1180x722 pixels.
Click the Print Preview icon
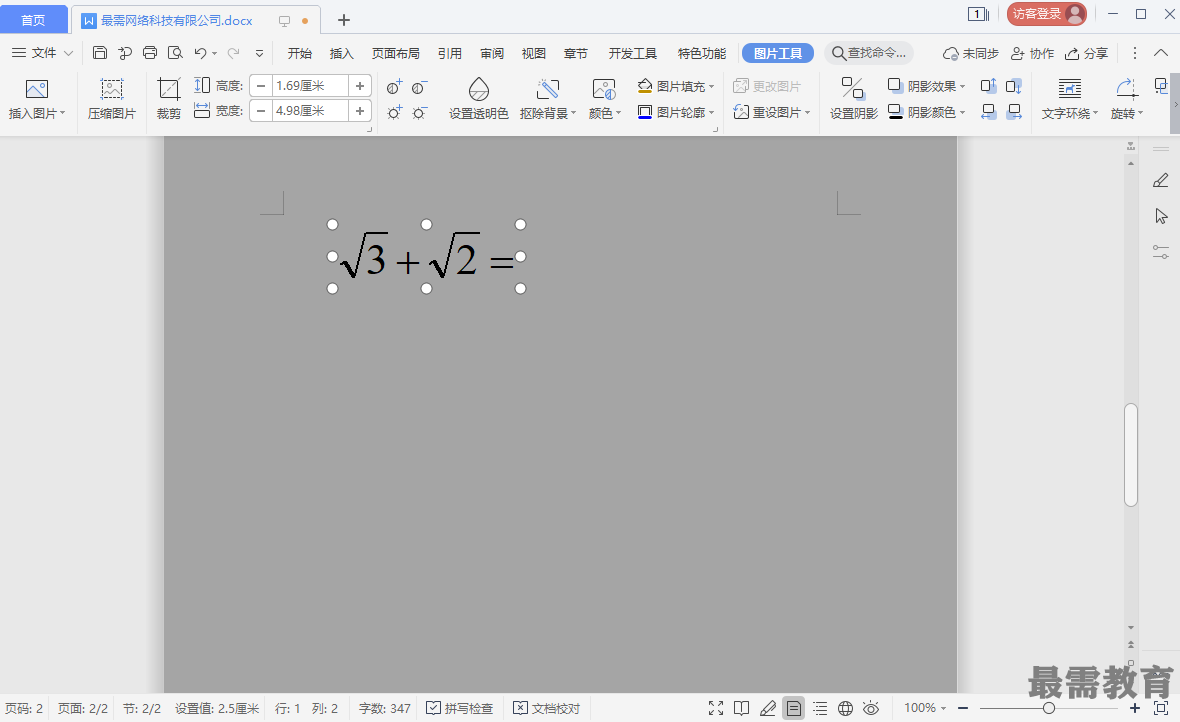[x=175, y=53]
